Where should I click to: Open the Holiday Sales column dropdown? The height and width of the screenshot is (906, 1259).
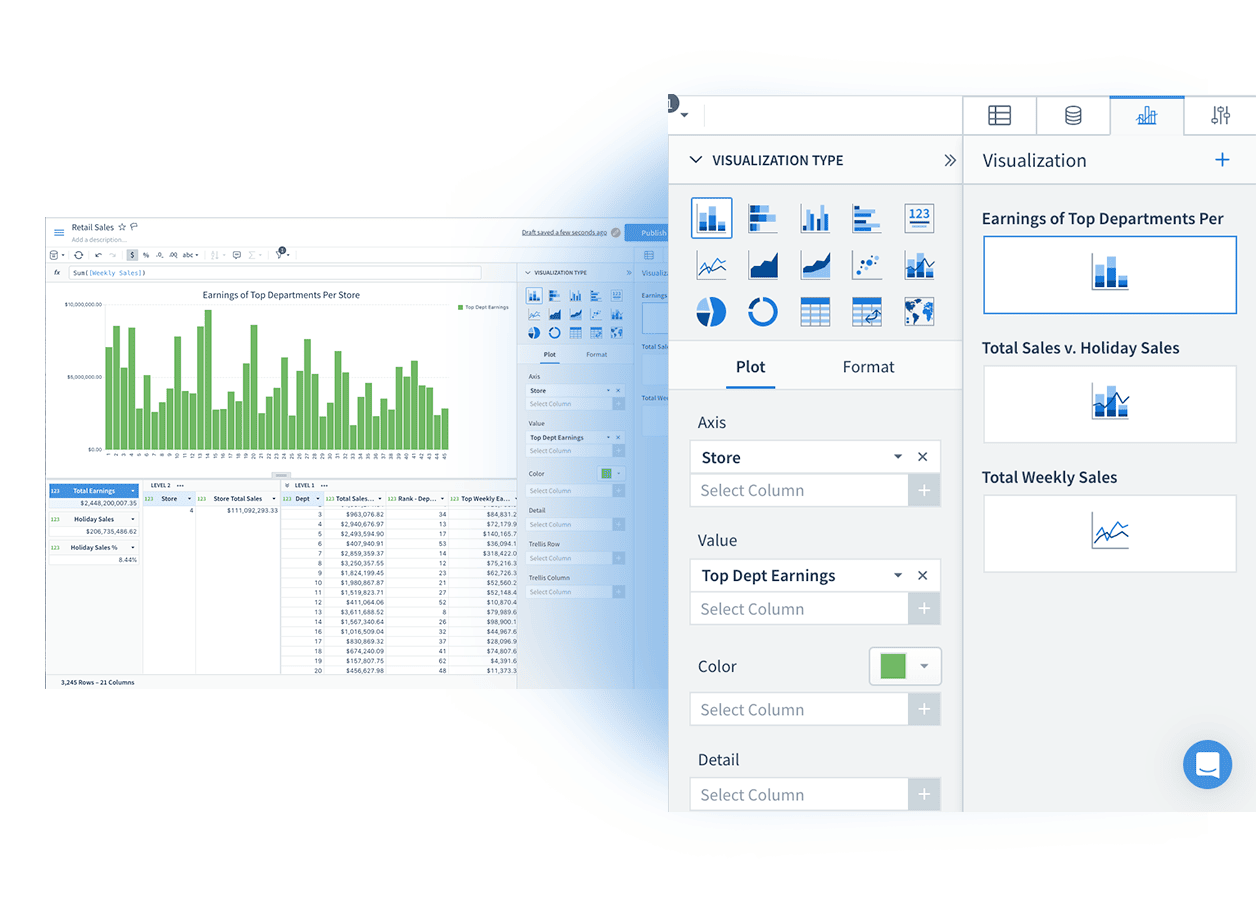tap(133, 519)
